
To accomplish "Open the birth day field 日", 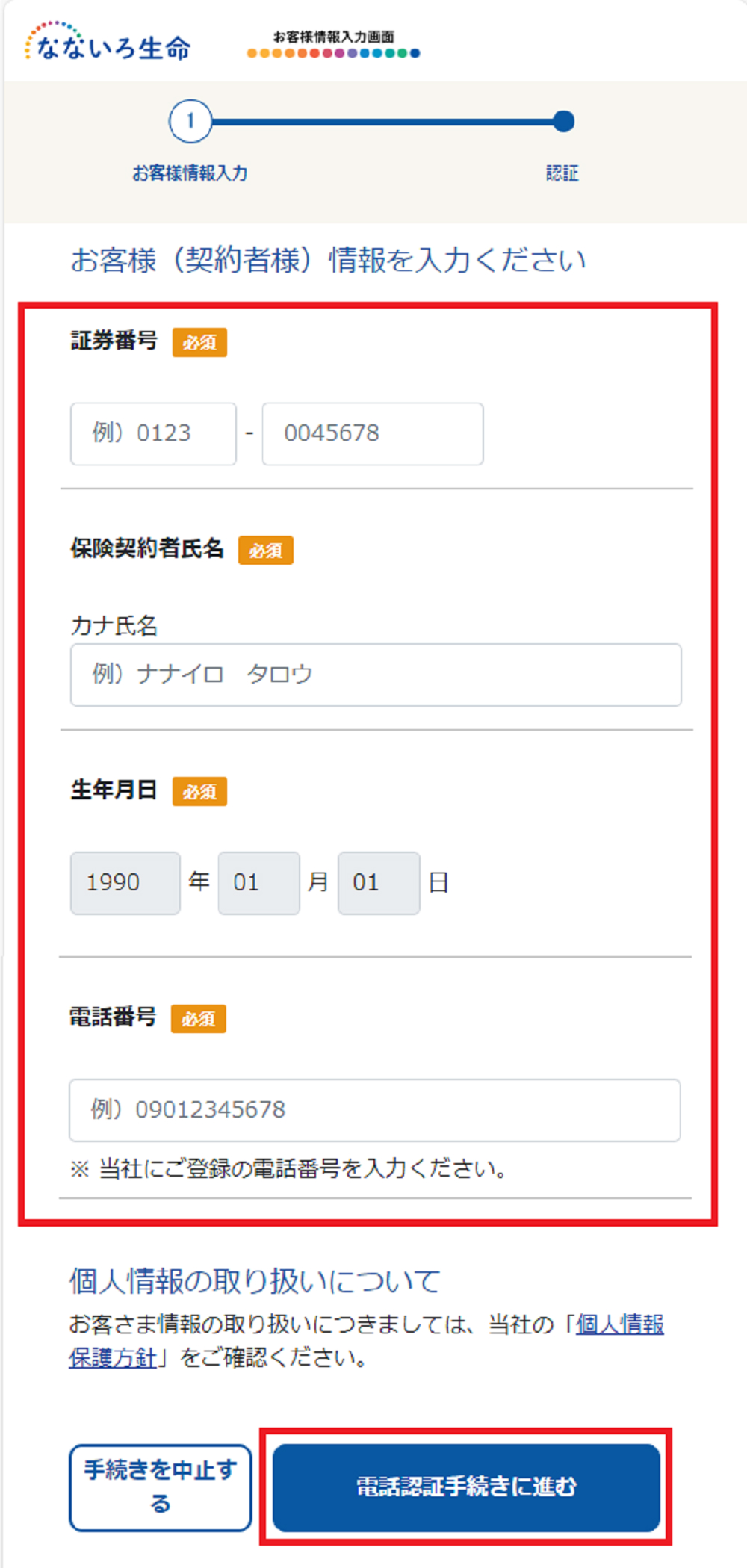I will [379, 883].
